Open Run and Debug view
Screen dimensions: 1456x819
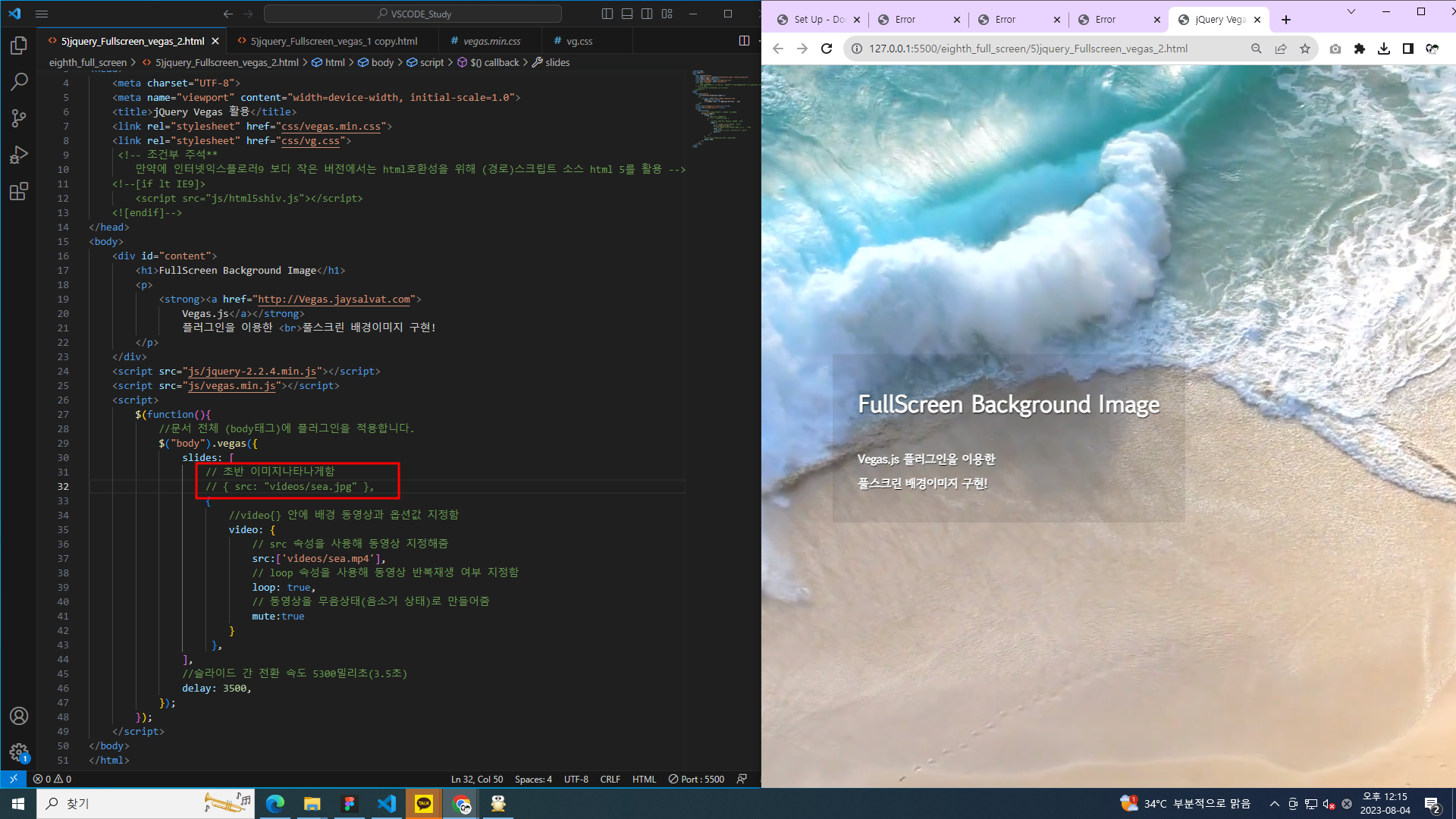click(x=19, y=155)
